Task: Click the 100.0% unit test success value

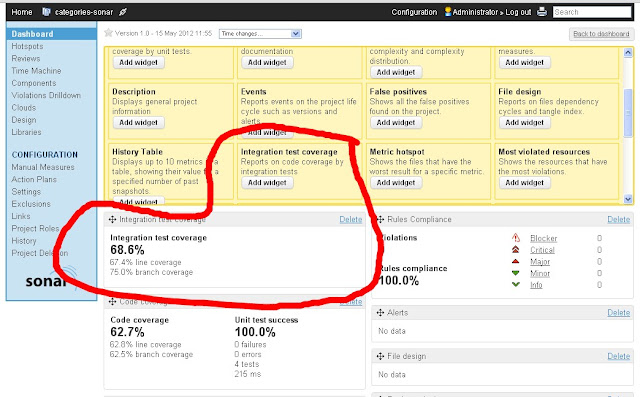Action: [255, 332]
